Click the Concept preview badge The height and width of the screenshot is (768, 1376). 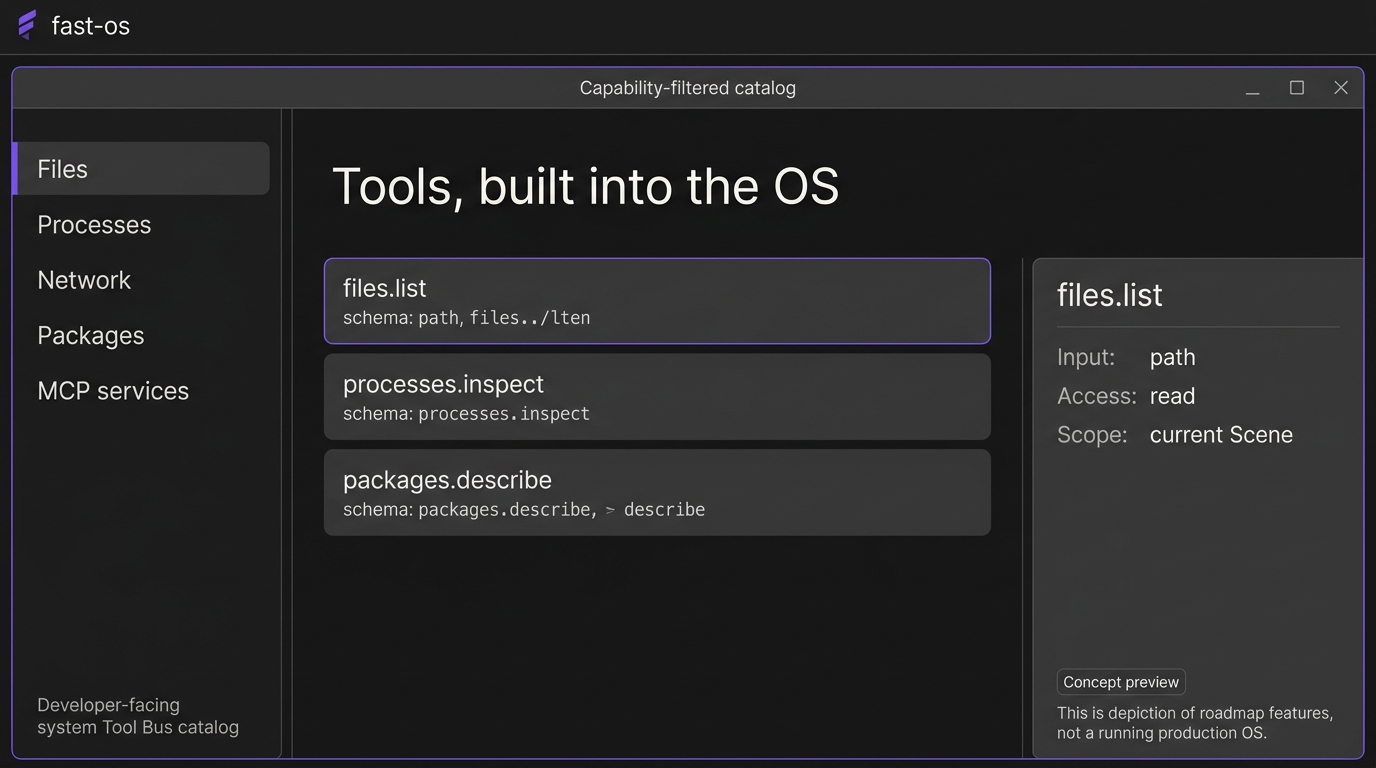(1121, 682)
